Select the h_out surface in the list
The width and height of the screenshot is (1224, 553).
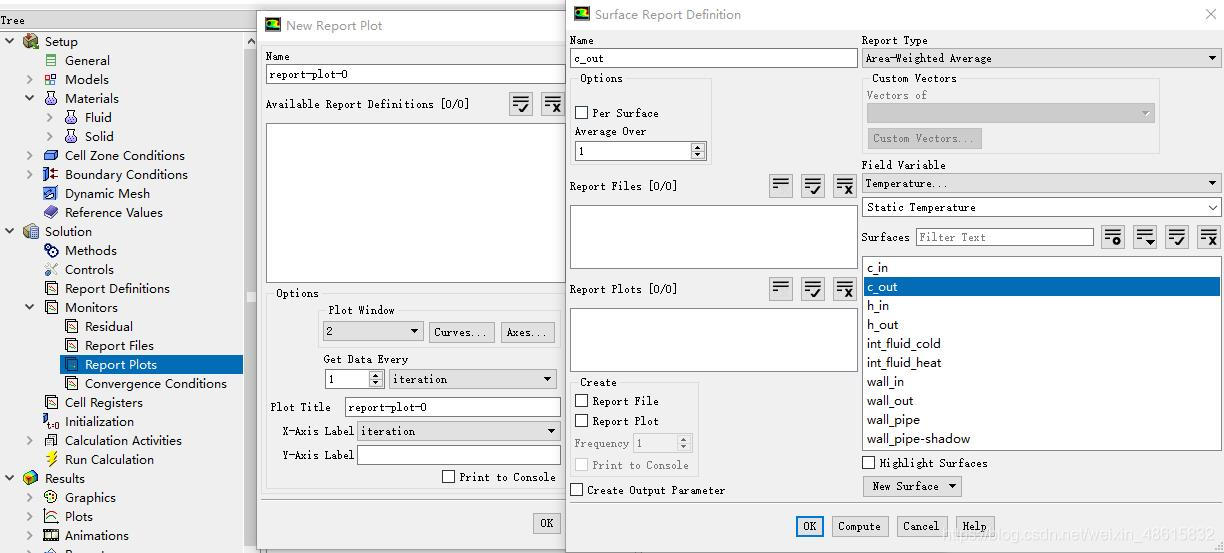pyautogui.click(x=883, y=325)
